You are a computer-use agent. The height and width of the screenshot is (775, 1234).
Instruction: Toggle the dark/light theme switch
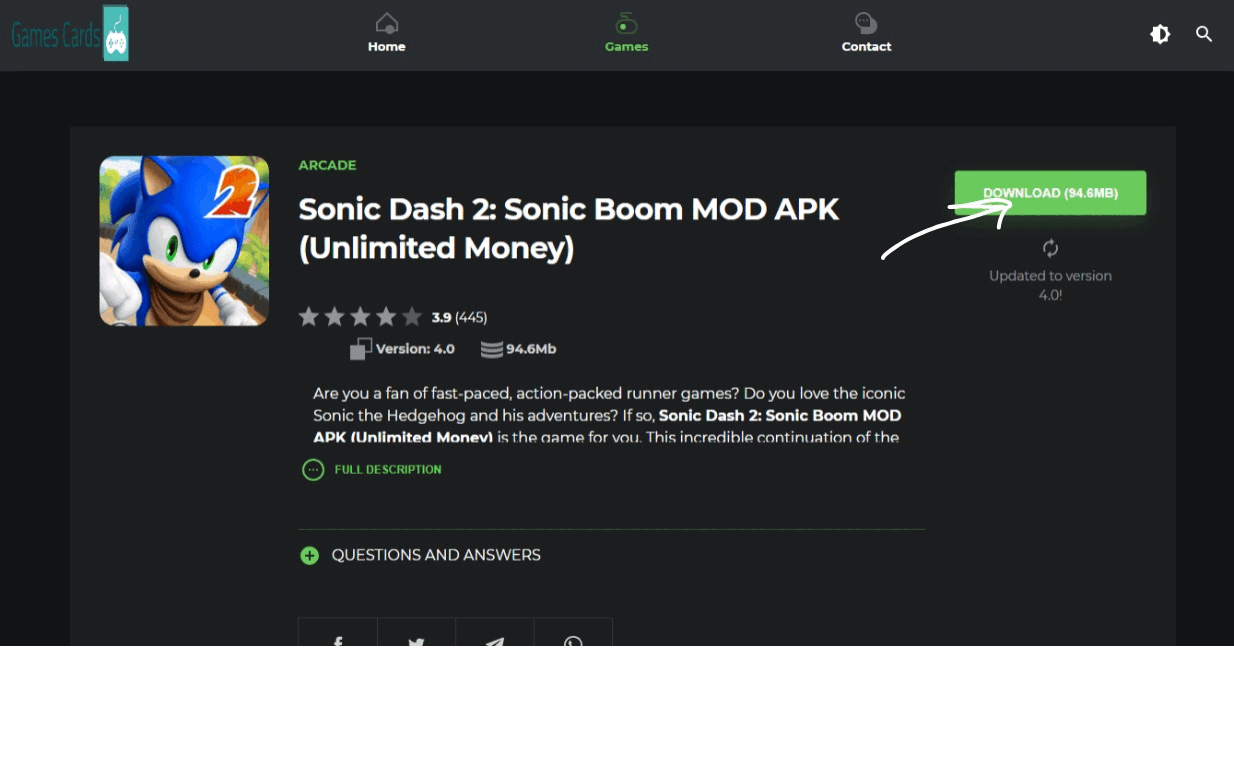tap(1160, 35)
